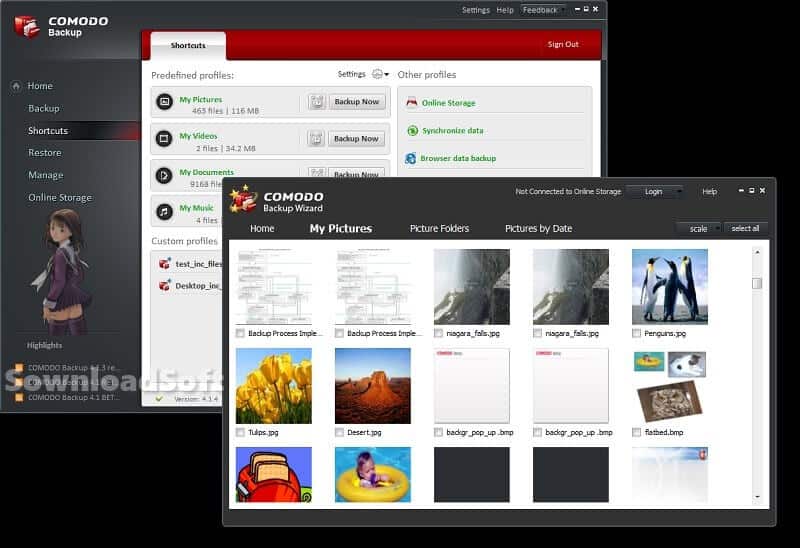Select the flatbed.bmp thumbnail
This screenshot has width=800, height=548.
670,386
